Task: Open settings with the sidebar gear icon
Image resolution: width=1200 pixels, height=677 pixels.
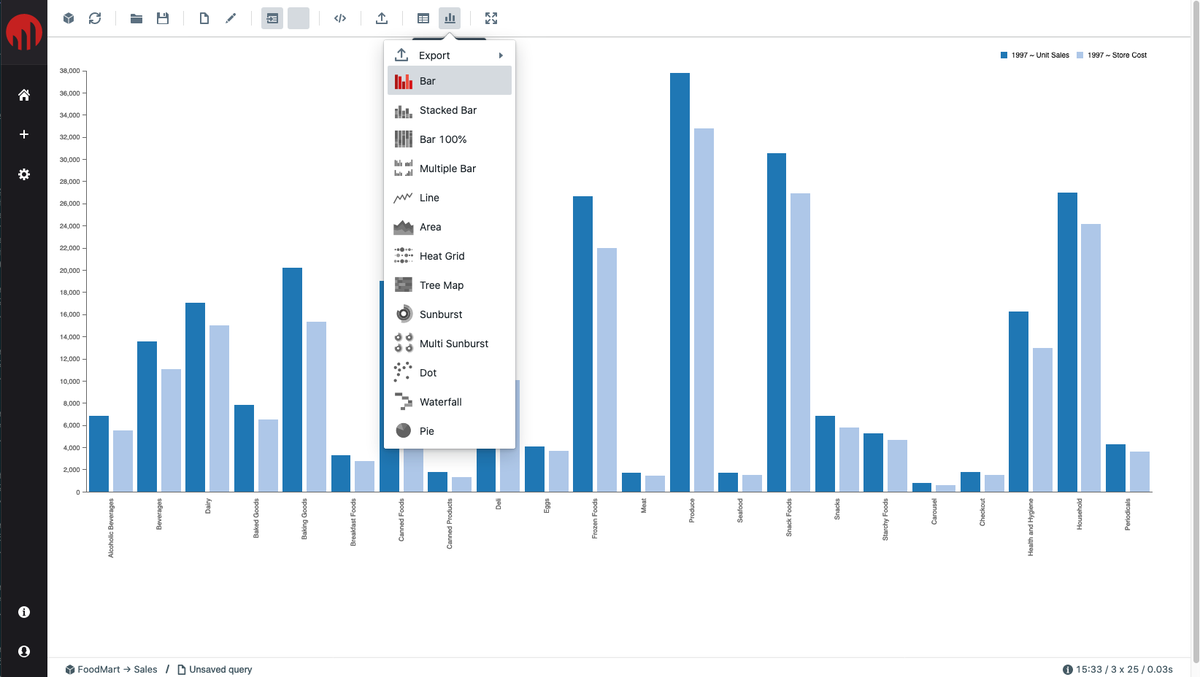Action: (x=23, y=173)
